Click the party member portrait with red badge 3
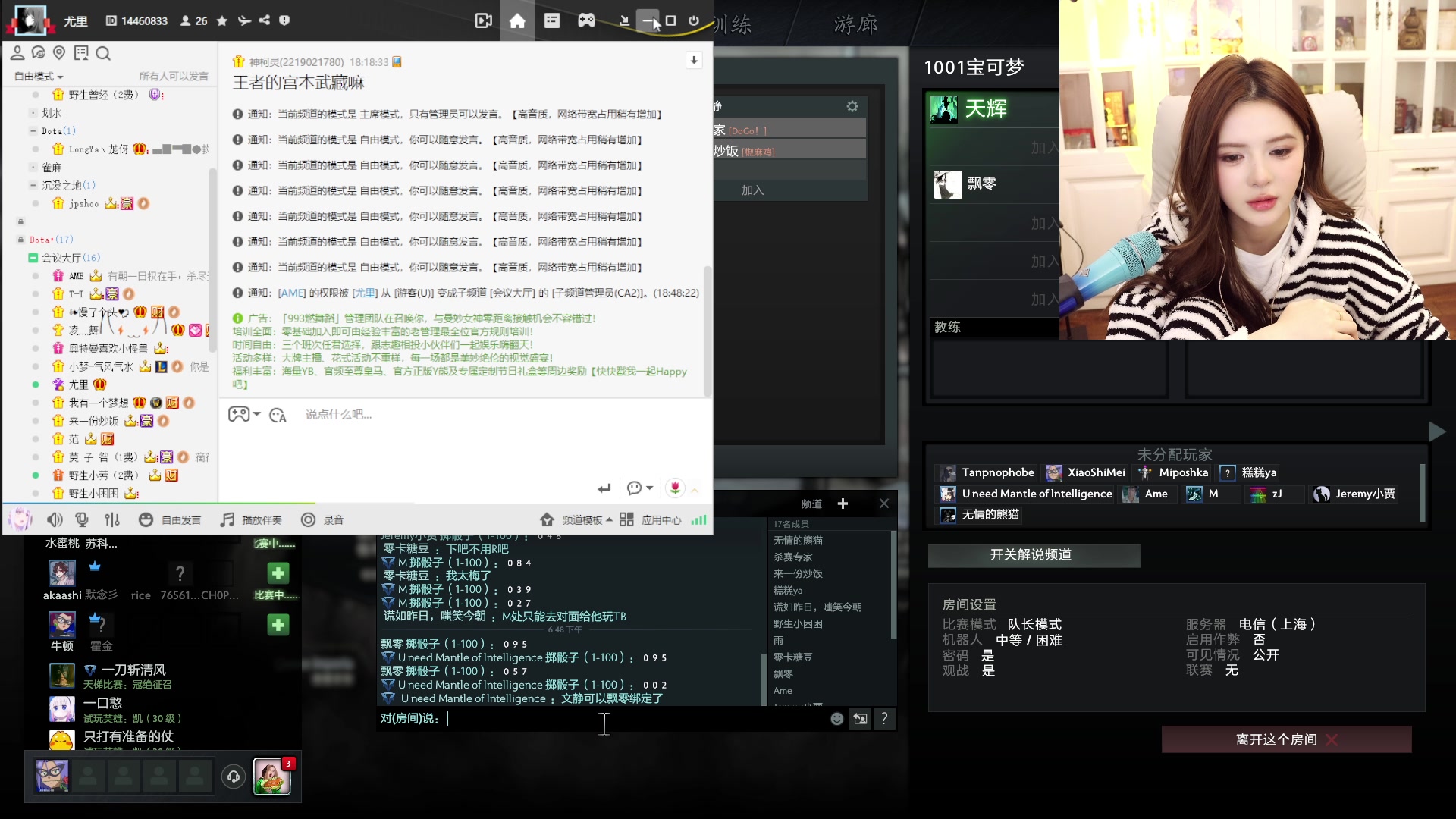The width and height of the screenshot is (1456, 819). pyautogui.click(x=272, y=776)
